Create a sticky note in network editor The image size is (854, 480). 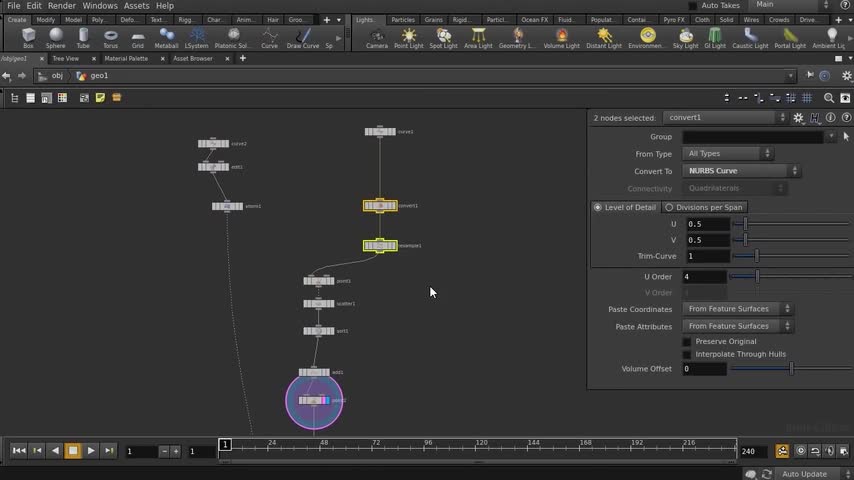(x=100, y=98)
